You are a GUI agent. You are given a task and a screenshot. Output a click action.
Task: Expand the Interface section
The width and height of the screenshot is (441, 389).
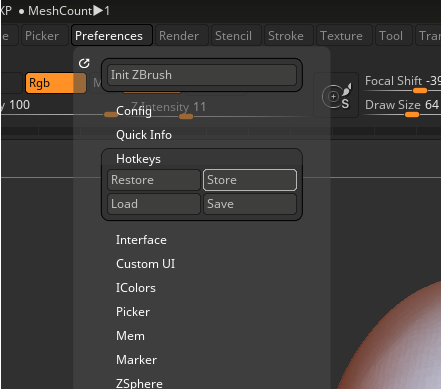[141, 240]
